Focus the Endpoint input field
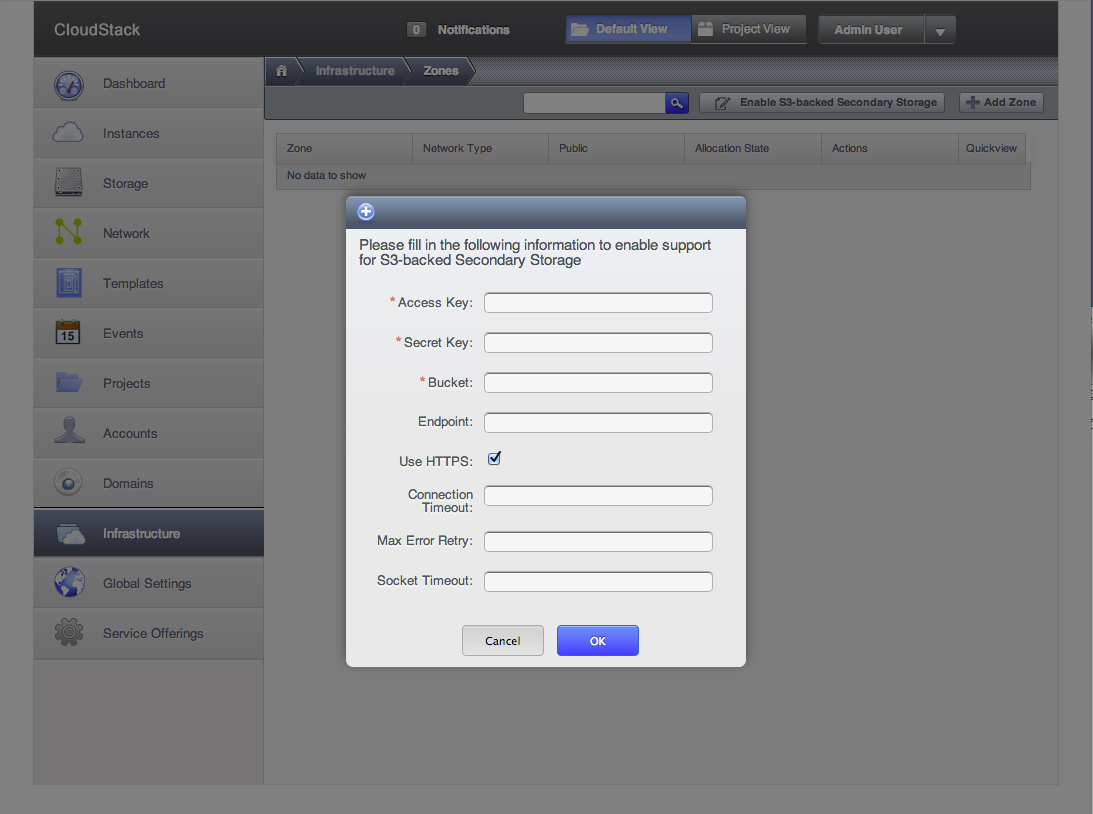 (x=598, y=422)
